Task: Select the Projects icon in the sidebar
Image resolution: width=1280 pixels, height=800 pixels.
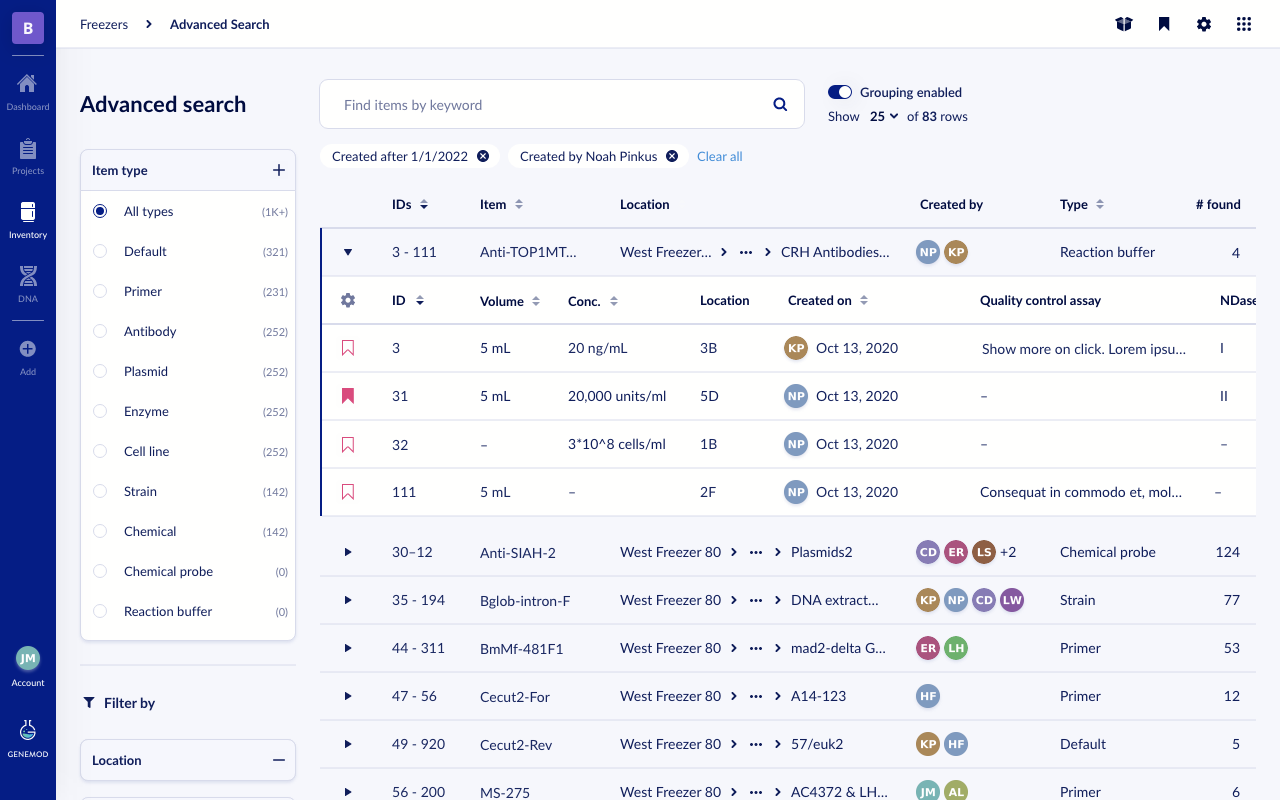Action: pos(27,155)
